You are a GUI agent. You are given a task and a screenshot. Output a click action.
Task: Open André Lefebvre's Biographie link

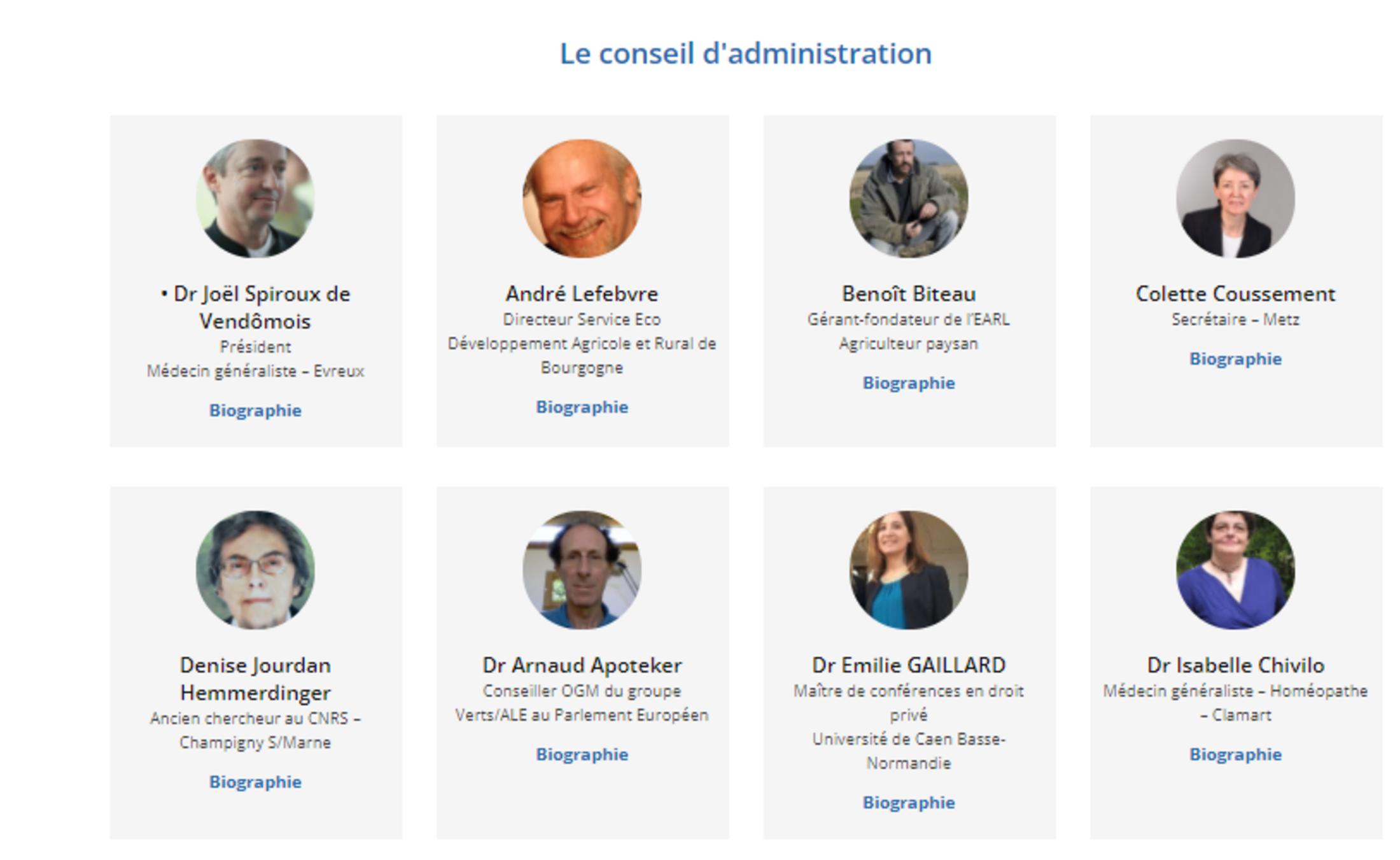pyautogui.click(x=582, y=407)
